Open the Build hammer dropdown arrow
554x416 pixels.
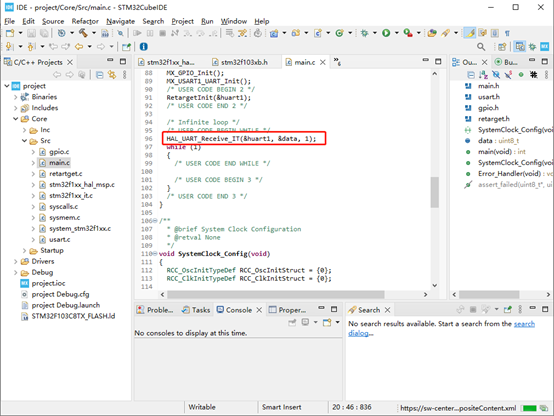coord(94,33)
